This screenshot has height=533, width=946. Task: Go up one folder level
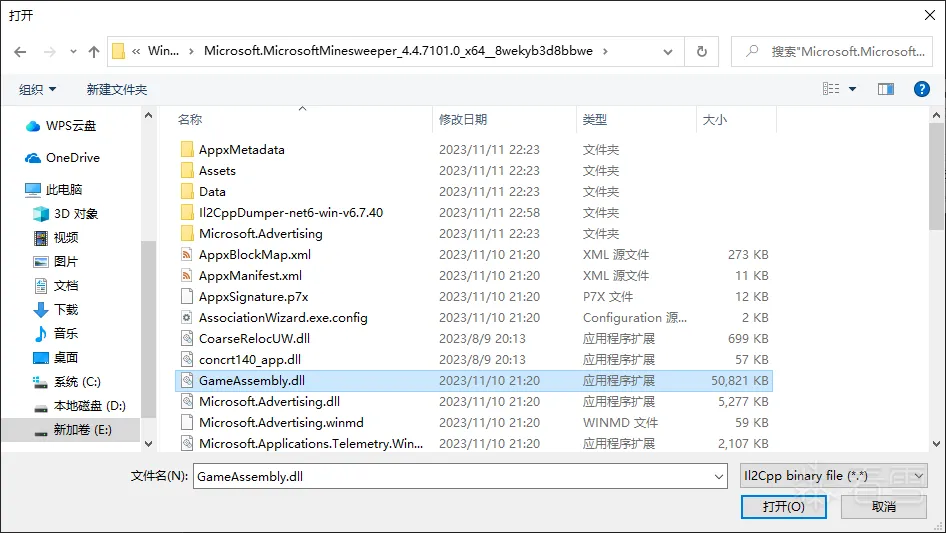(x=94, y=52)
